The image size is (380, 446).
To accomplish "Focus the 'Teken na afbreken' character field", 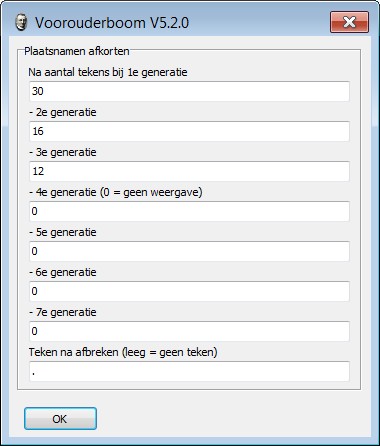I will (x=189, y=371).
